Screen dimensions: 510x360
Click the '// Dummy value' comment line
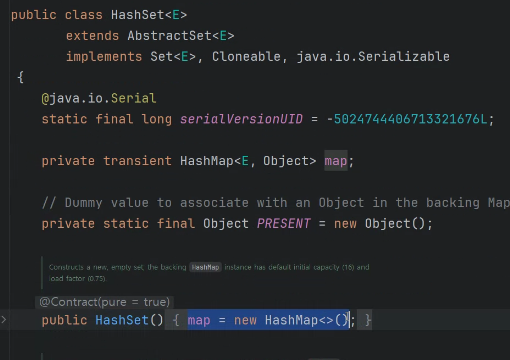(x=275, y=203)
